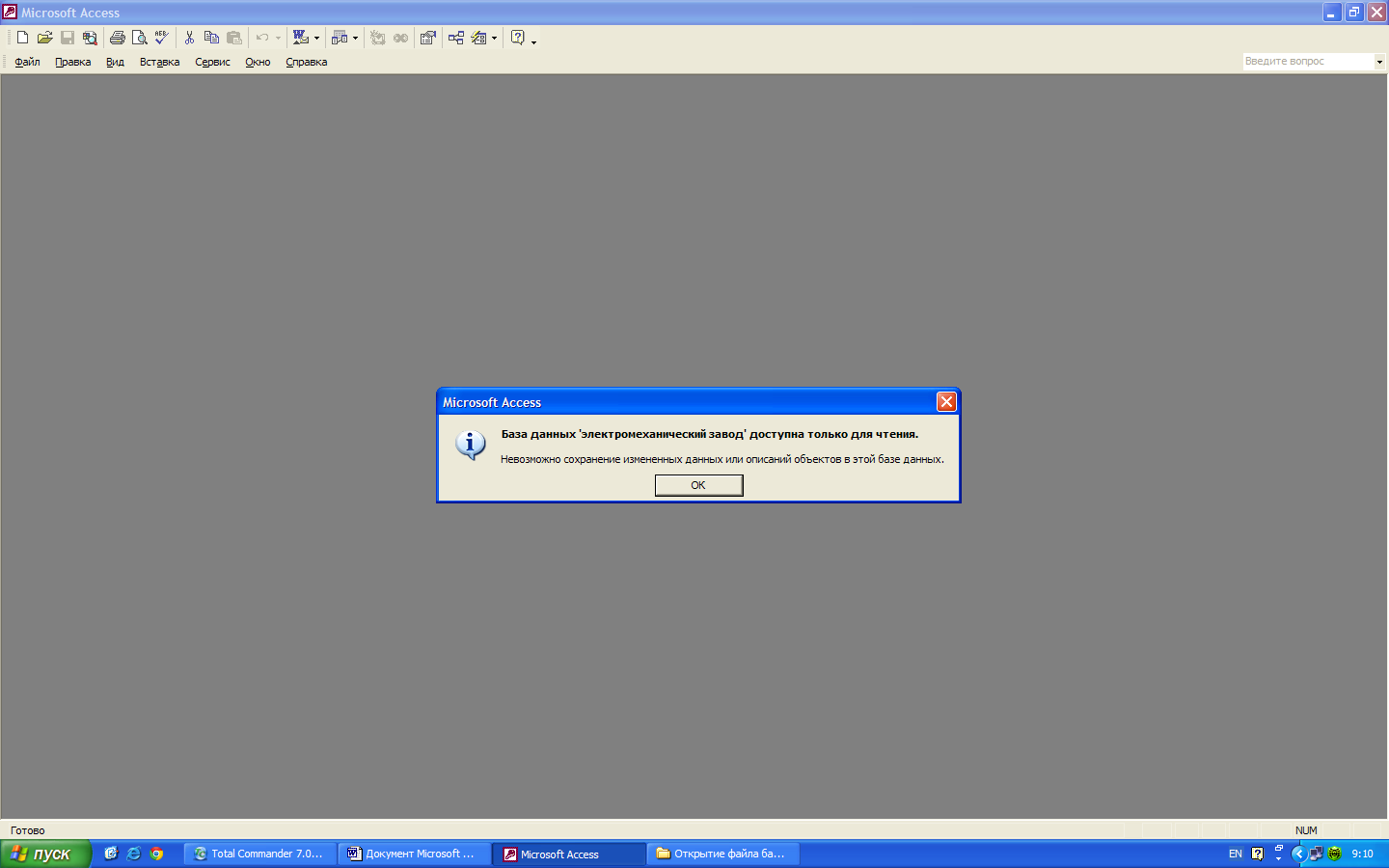The image size is (1389, 868).
Task: Click the blue information icon in dialog
Action: 470,445
